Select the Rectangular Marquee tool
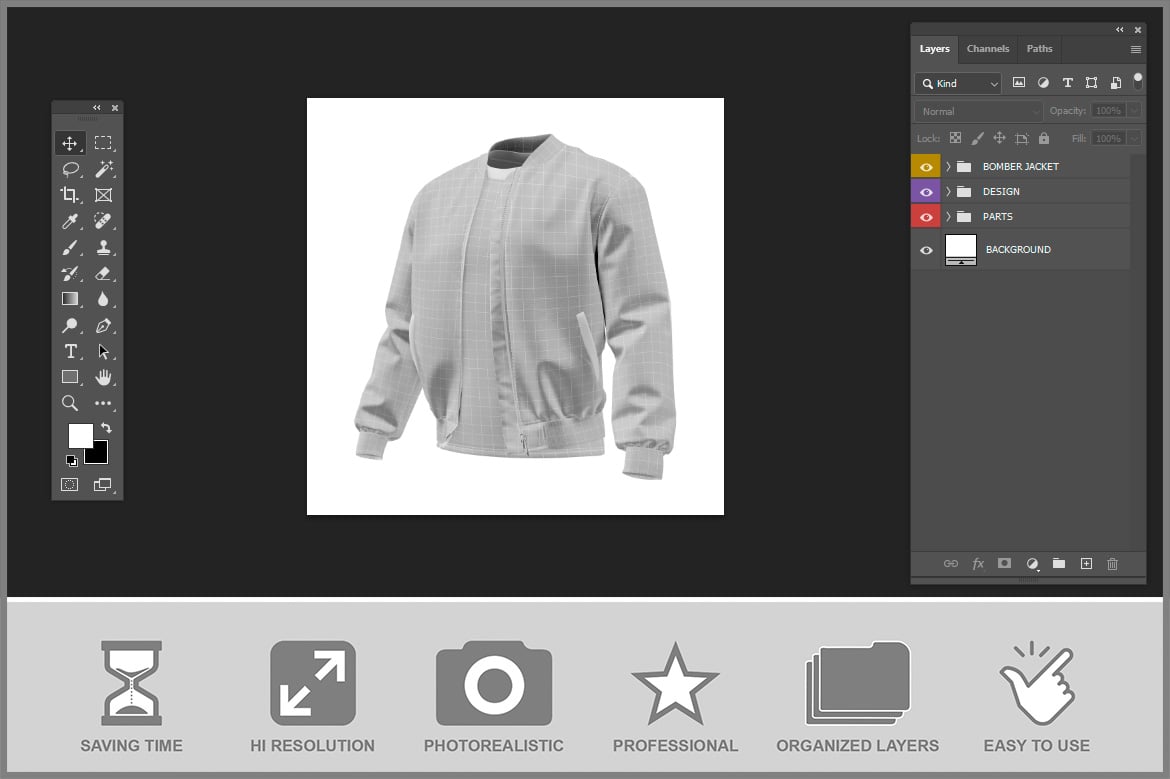 click(103, 143)
